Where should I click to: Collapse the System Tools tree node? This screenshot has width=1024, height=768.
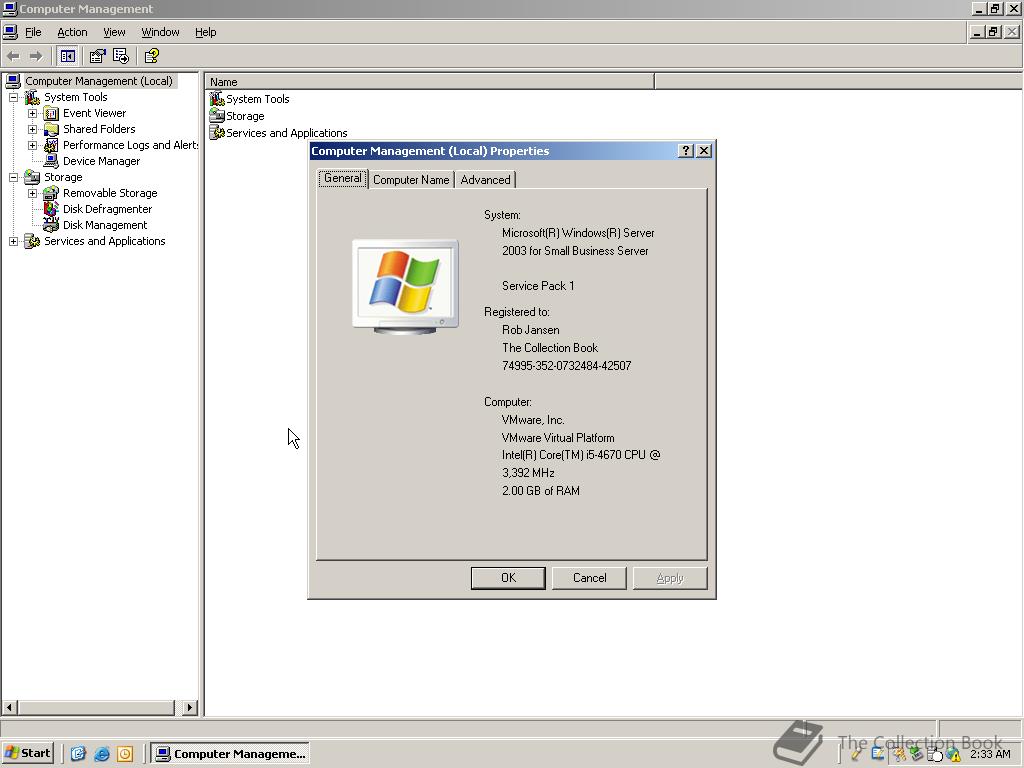[x=13, y=97]
